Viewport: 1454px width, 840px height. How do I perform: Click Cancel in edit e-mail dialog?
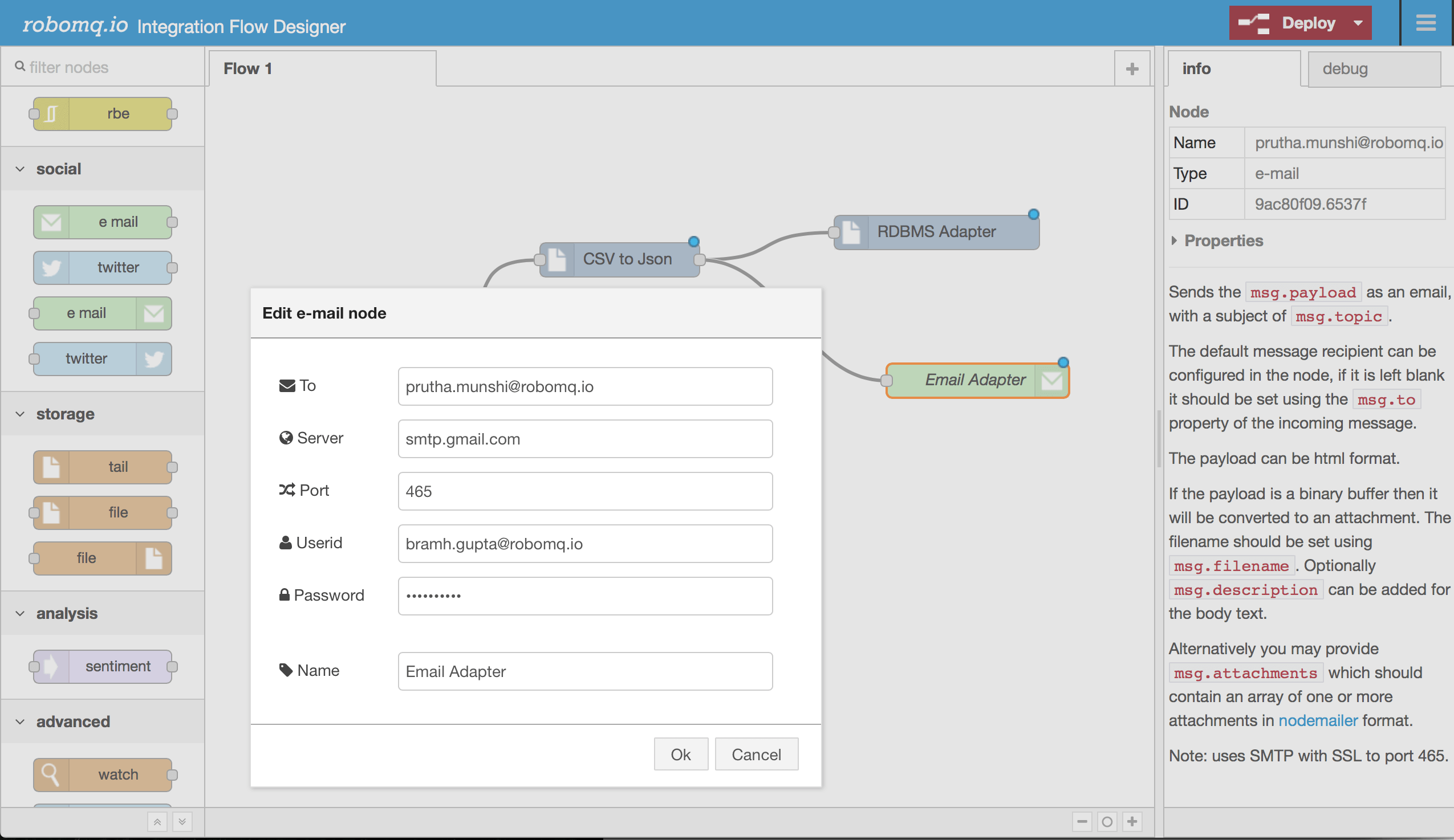click(x=757, y=754)
